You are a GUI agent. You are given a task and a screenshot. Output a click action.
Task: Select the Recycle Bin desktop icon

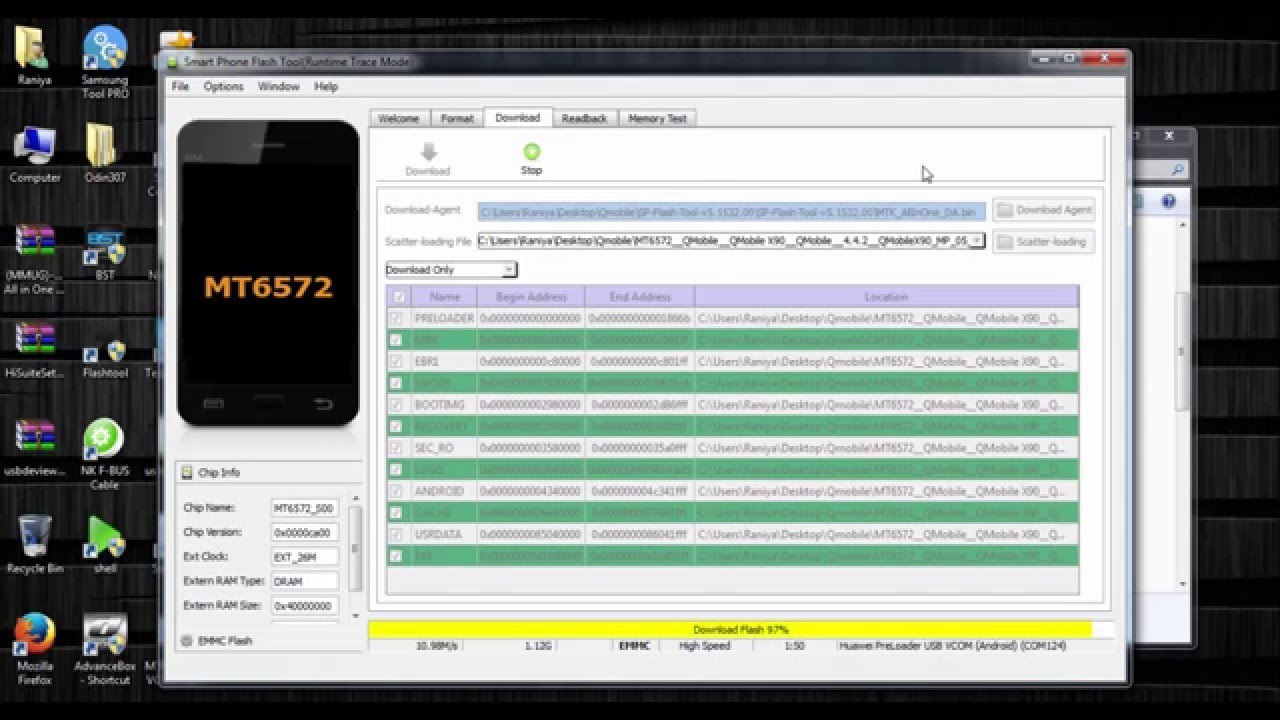[35, 545]
